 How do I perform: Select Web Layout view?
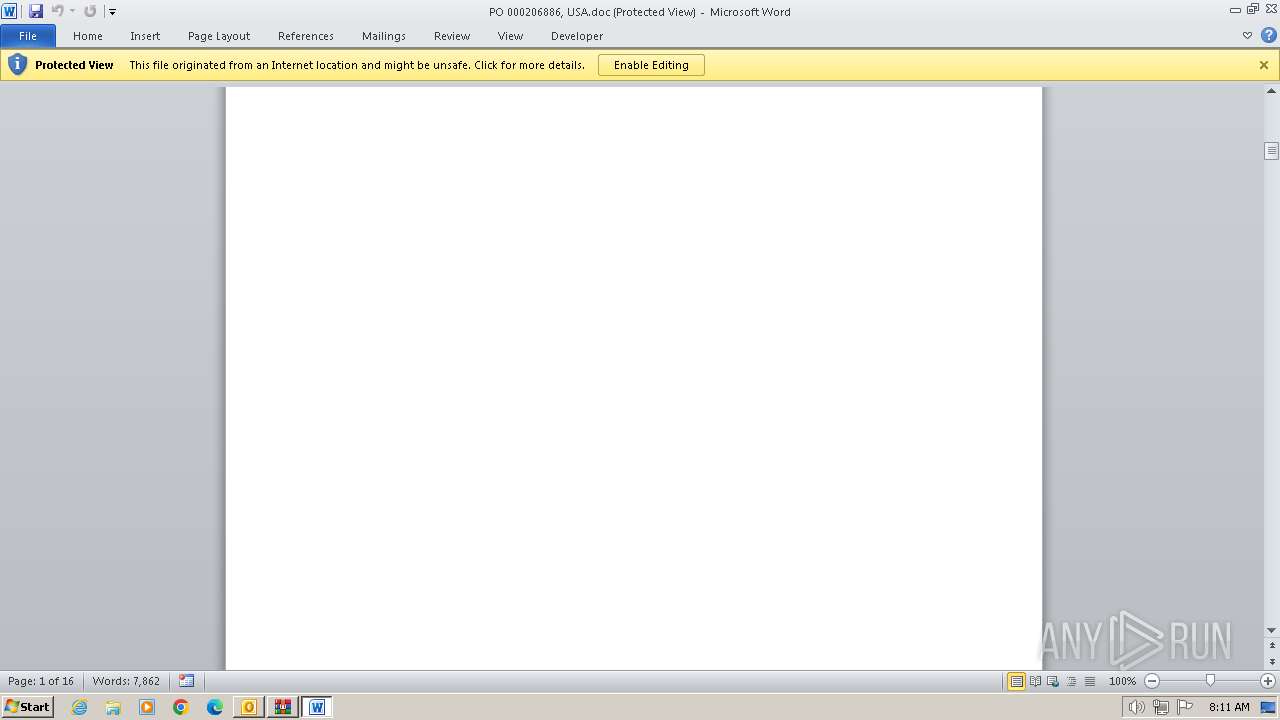pos(1053,681)
